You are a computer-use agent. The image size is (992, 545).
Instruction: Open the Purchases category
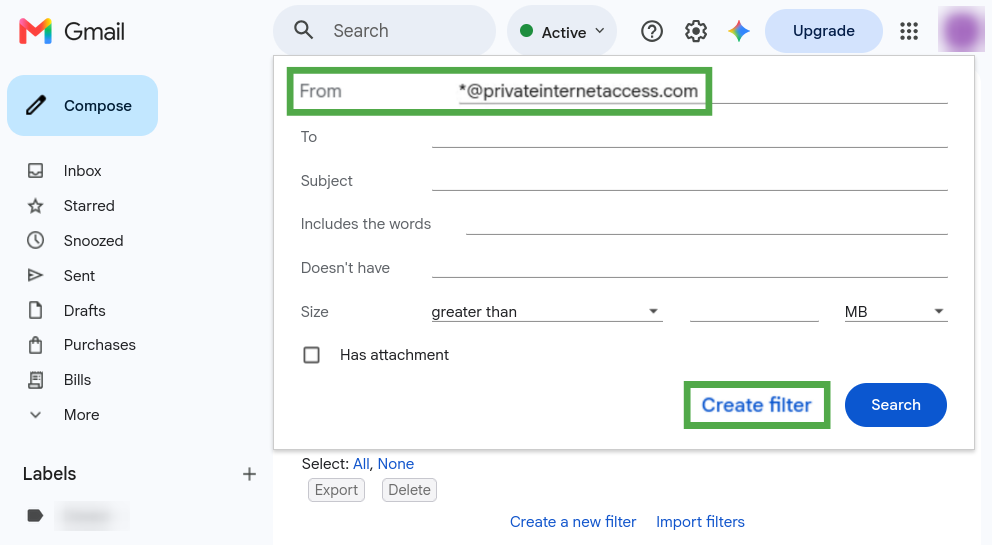pos(100,345)
